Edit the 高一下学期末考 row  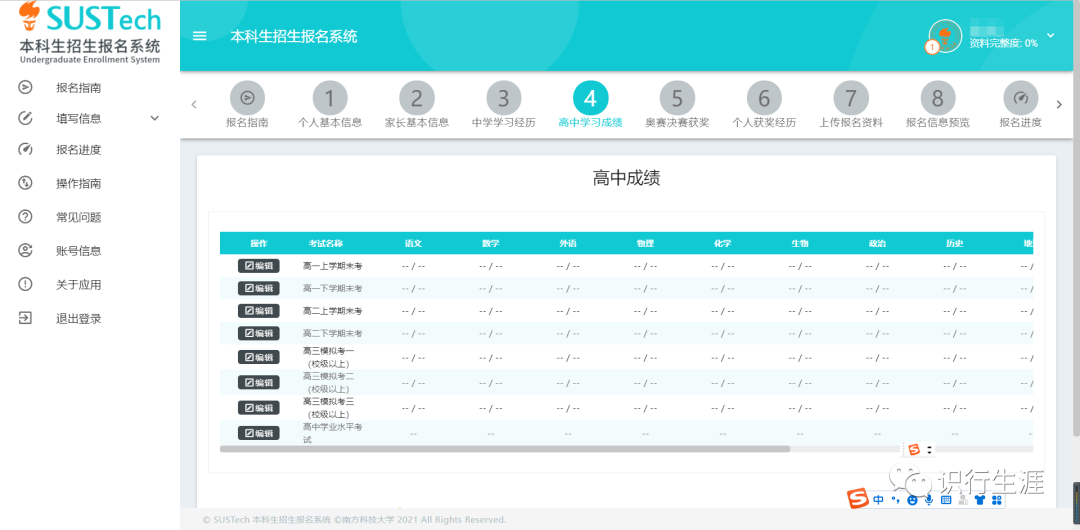click(x=259, y=288)
